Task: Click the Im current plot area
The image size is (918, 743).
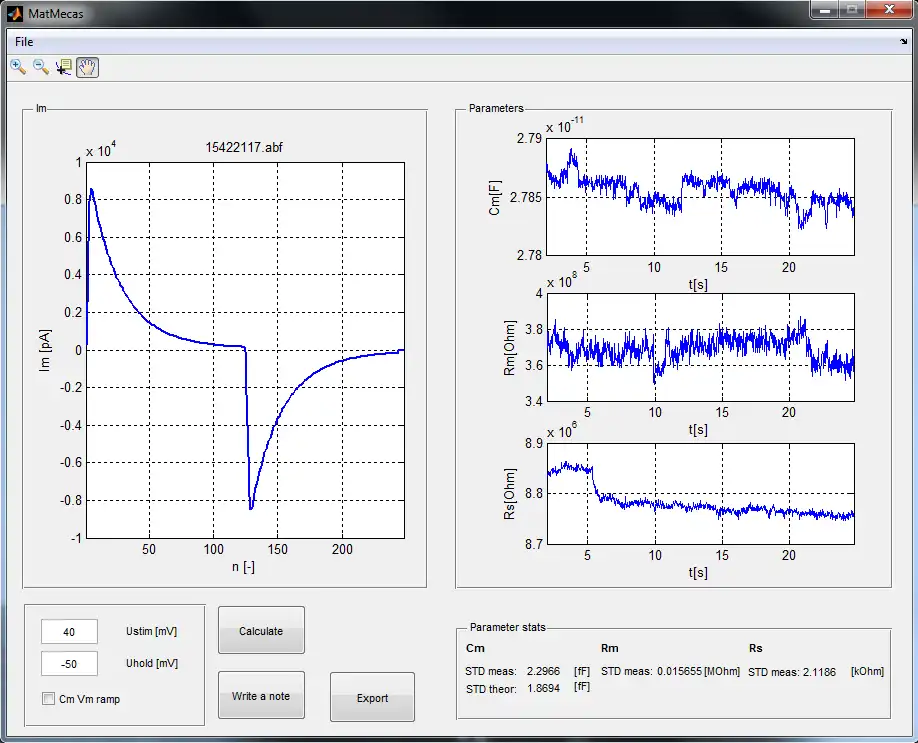Action: click(x=245, y=350)
